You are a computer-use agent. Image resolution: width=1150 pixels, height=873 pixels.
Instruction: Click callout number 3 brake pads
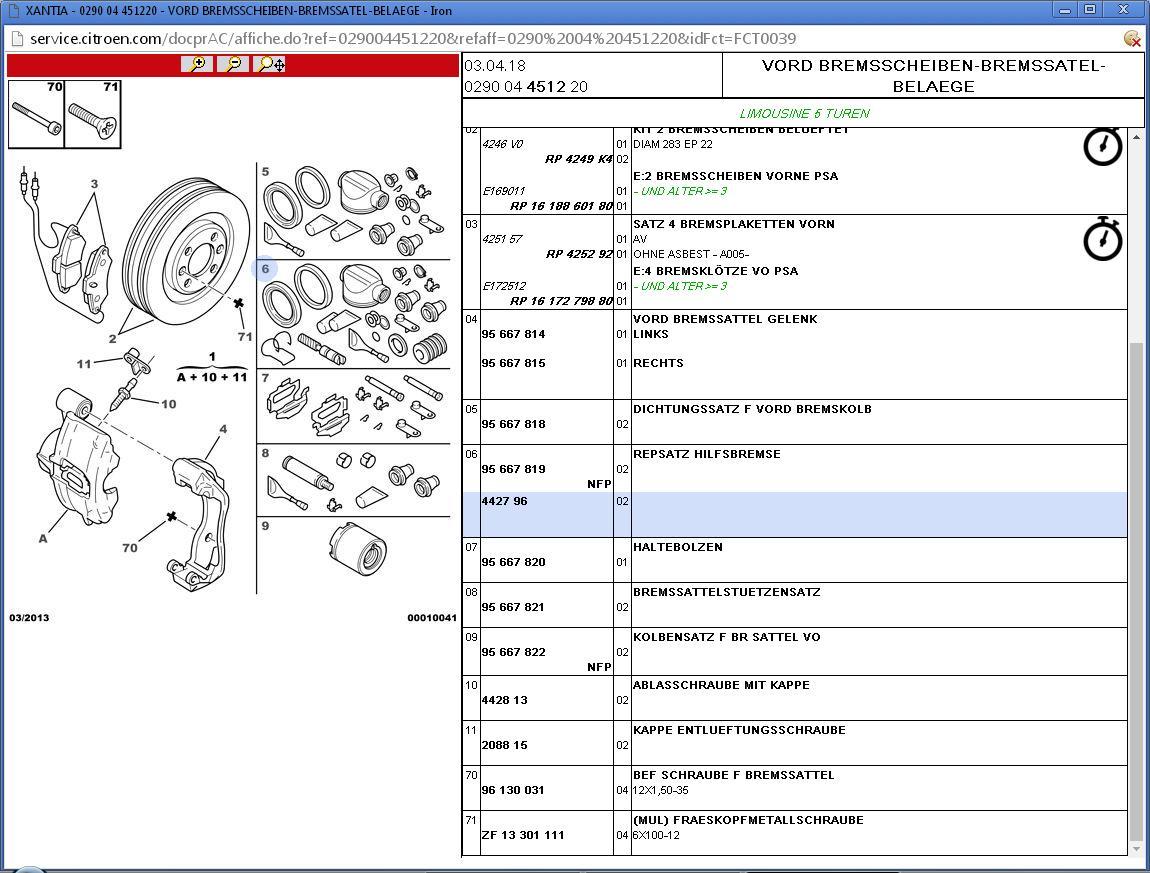(94, 183)
